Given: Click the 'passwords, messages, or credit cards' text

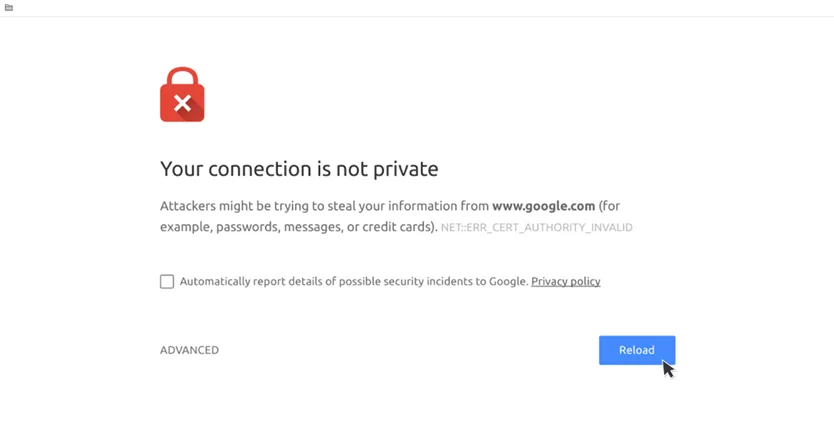Looking at the screenshot, I should click(323, 227).
